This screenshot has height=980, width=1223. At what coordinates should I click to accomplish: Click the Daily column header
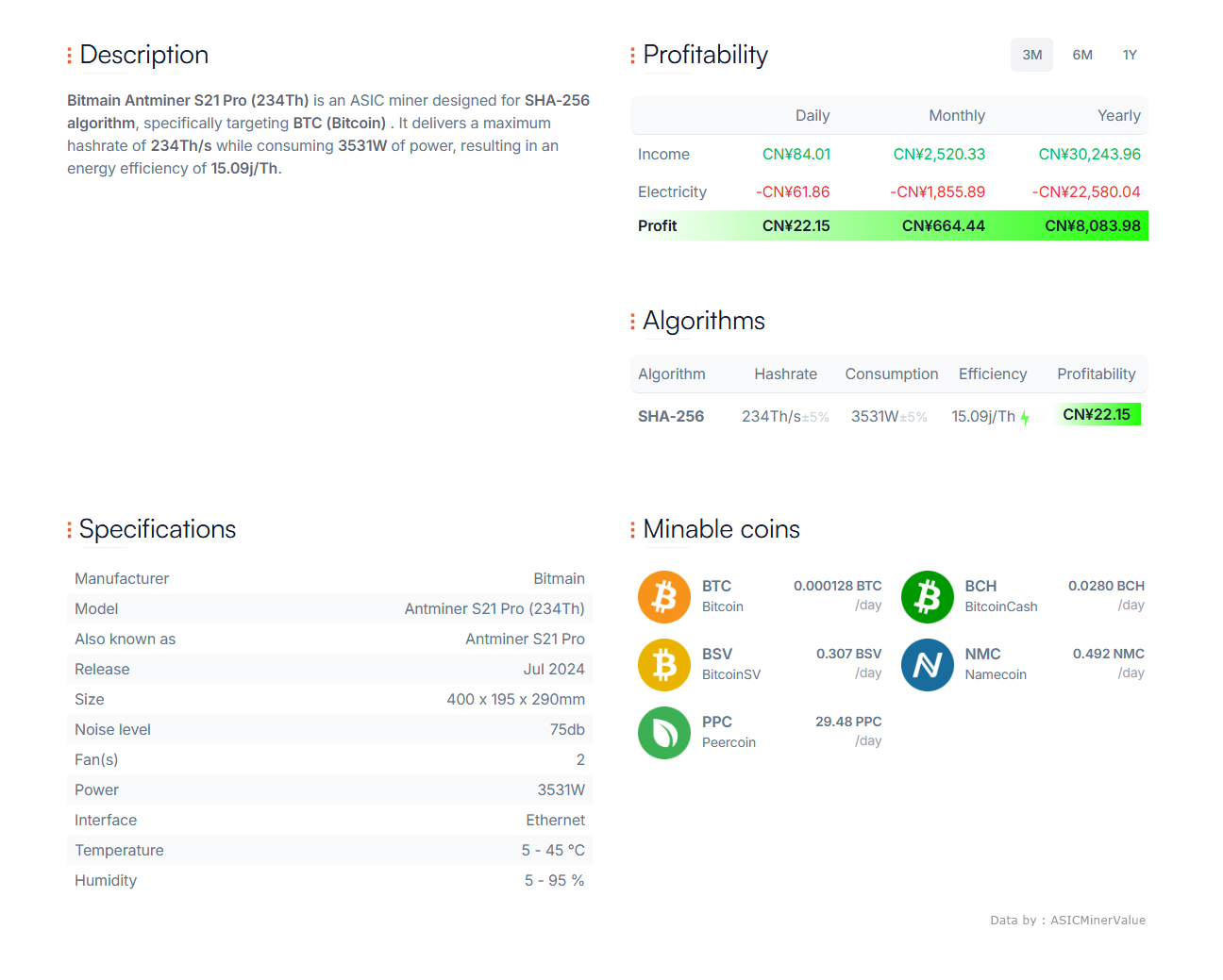(813, 115)
